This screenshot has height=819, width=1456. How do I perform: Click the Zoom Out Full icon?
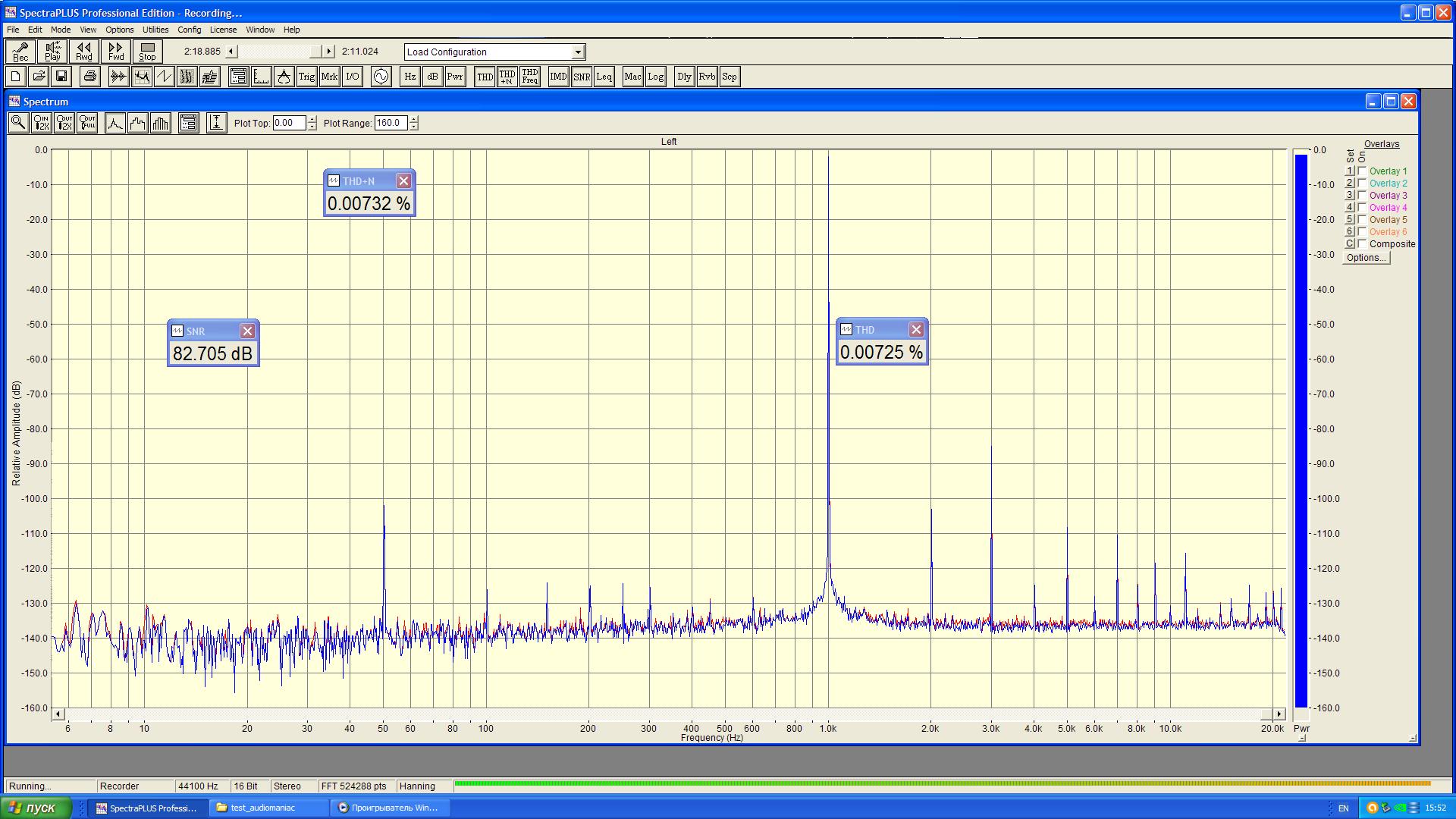tap(87, 123)
